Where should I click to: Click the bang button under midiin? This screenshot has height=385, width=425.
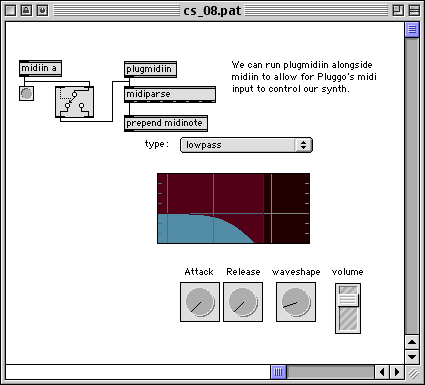click(x=26, y=93)
